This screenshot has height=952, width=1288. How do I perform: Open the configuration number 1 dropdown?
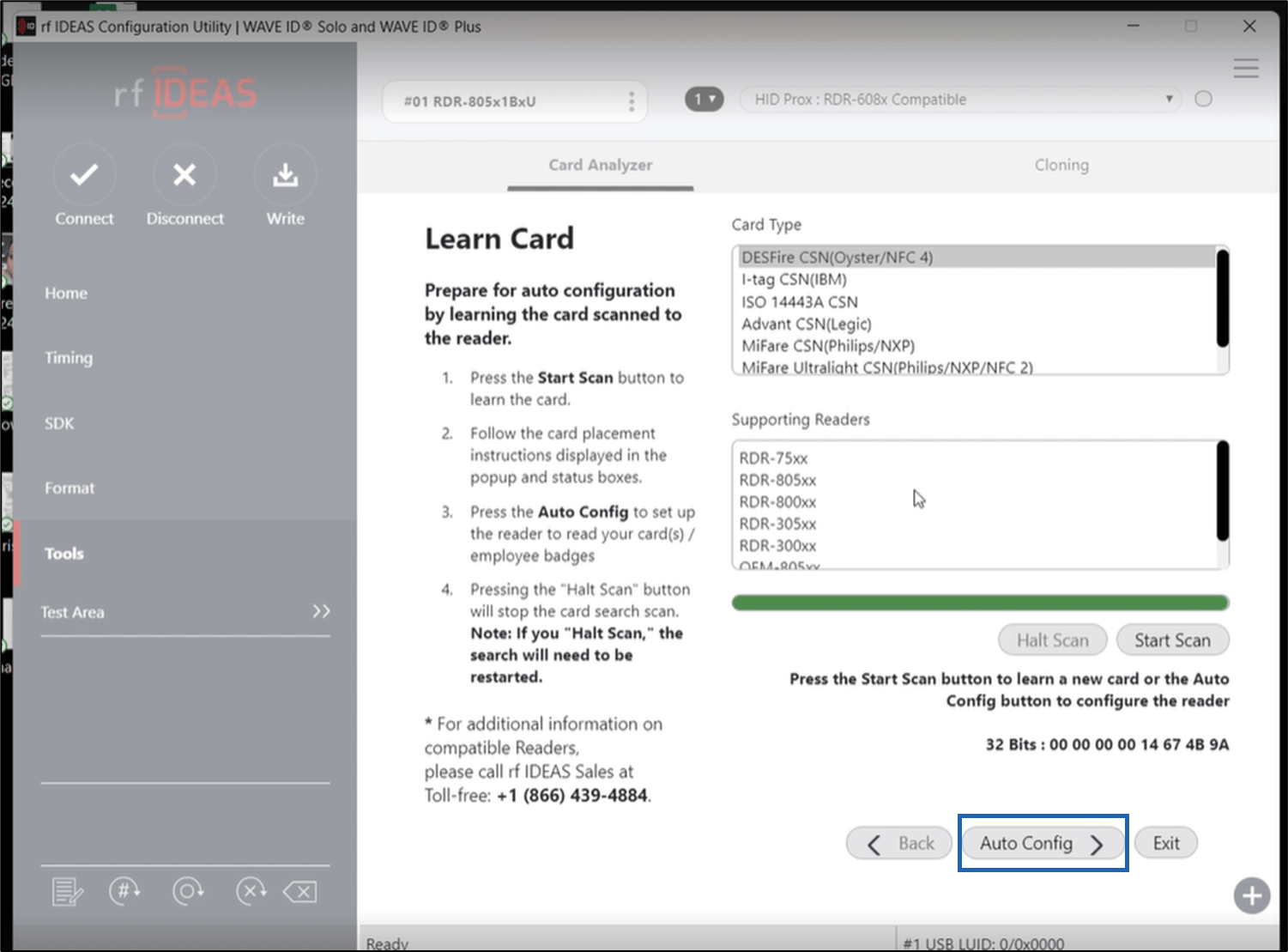pyautogui.click(x=704, y=100)
